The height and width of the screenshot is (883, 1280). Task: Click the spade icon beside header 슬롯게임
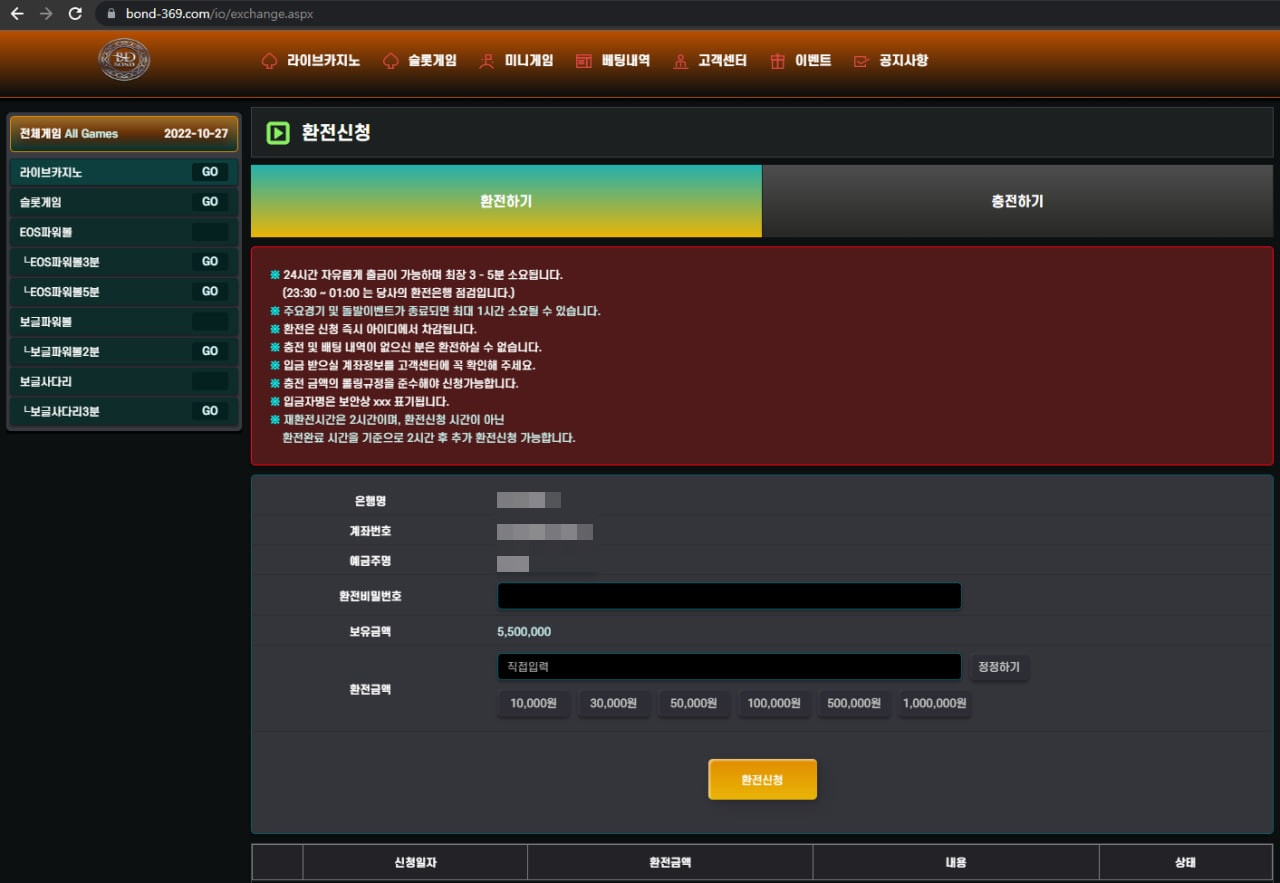point(391,61)
